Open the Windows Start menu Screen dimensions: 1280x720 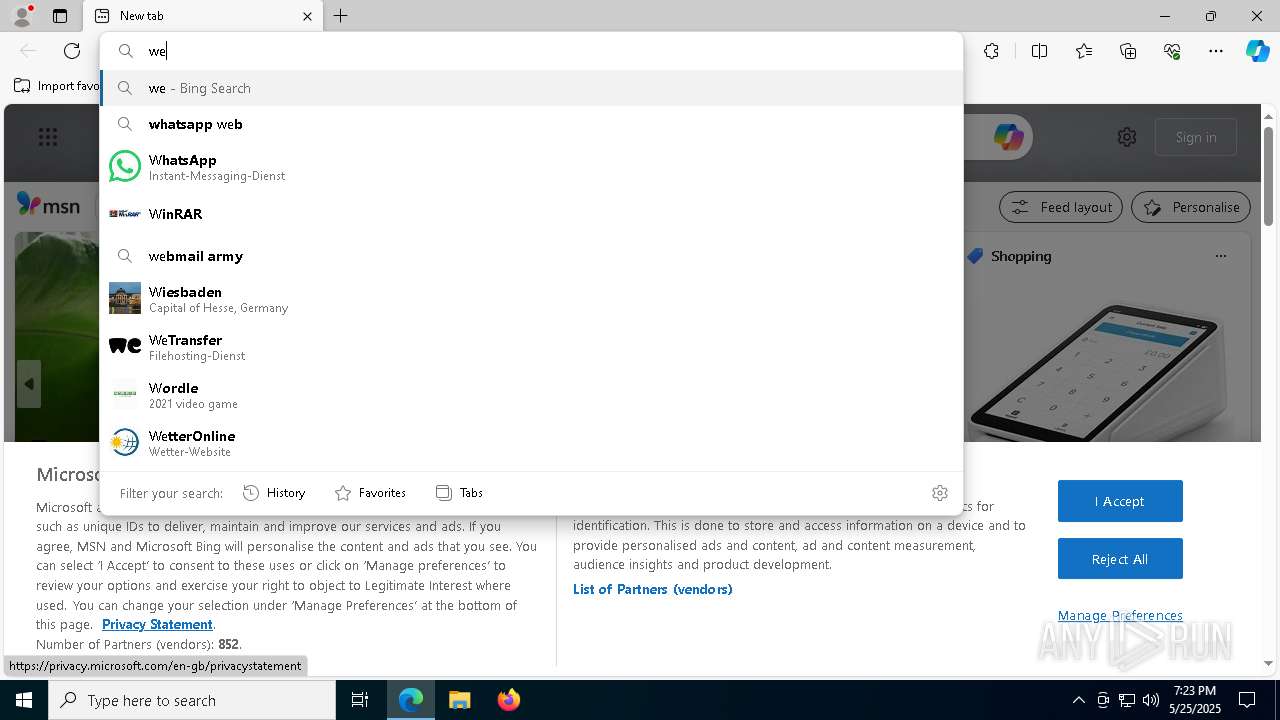[x=24, y=700]
